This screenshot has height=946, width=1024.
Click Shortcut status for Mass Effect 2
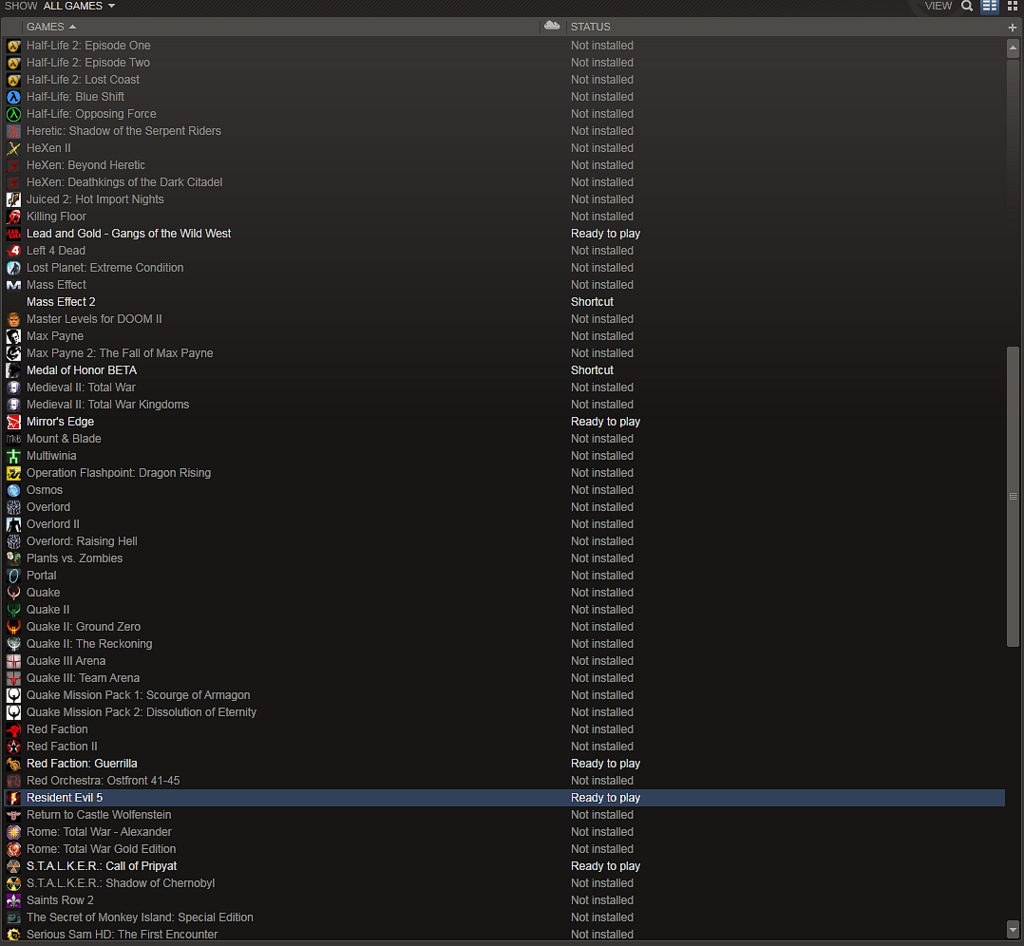pyautogui.click(x=592, y=302)
